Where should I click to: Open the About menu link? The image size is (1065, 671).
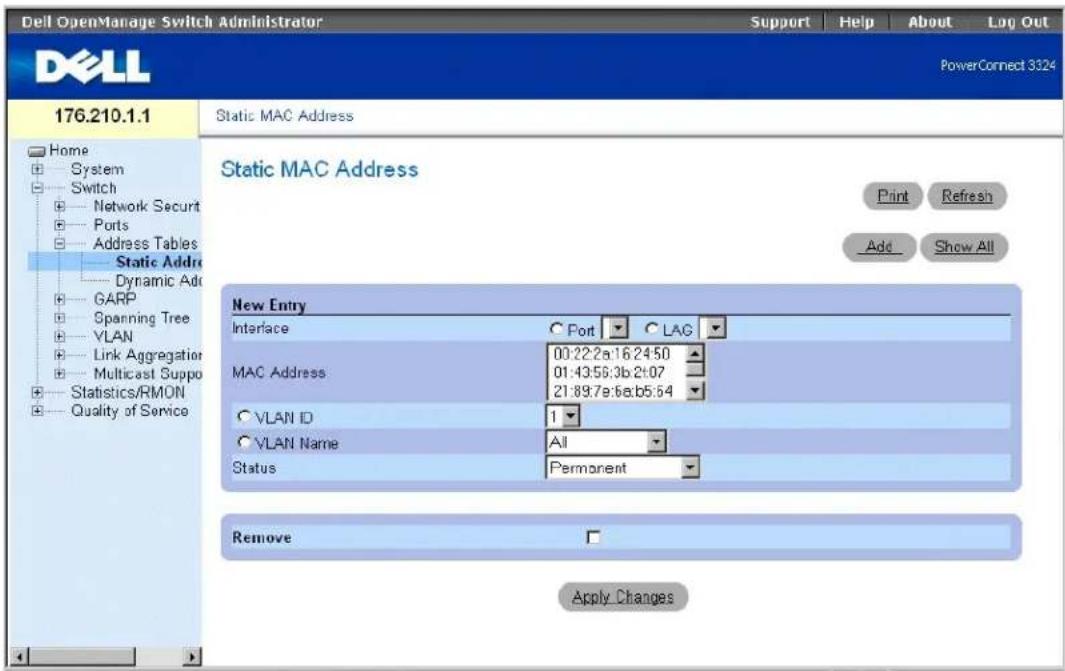(x=929, y=22)
